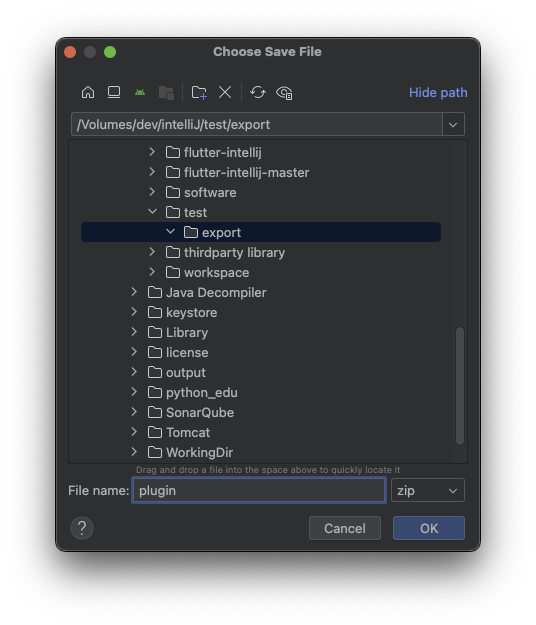Select the software folder row

(261, 192)
